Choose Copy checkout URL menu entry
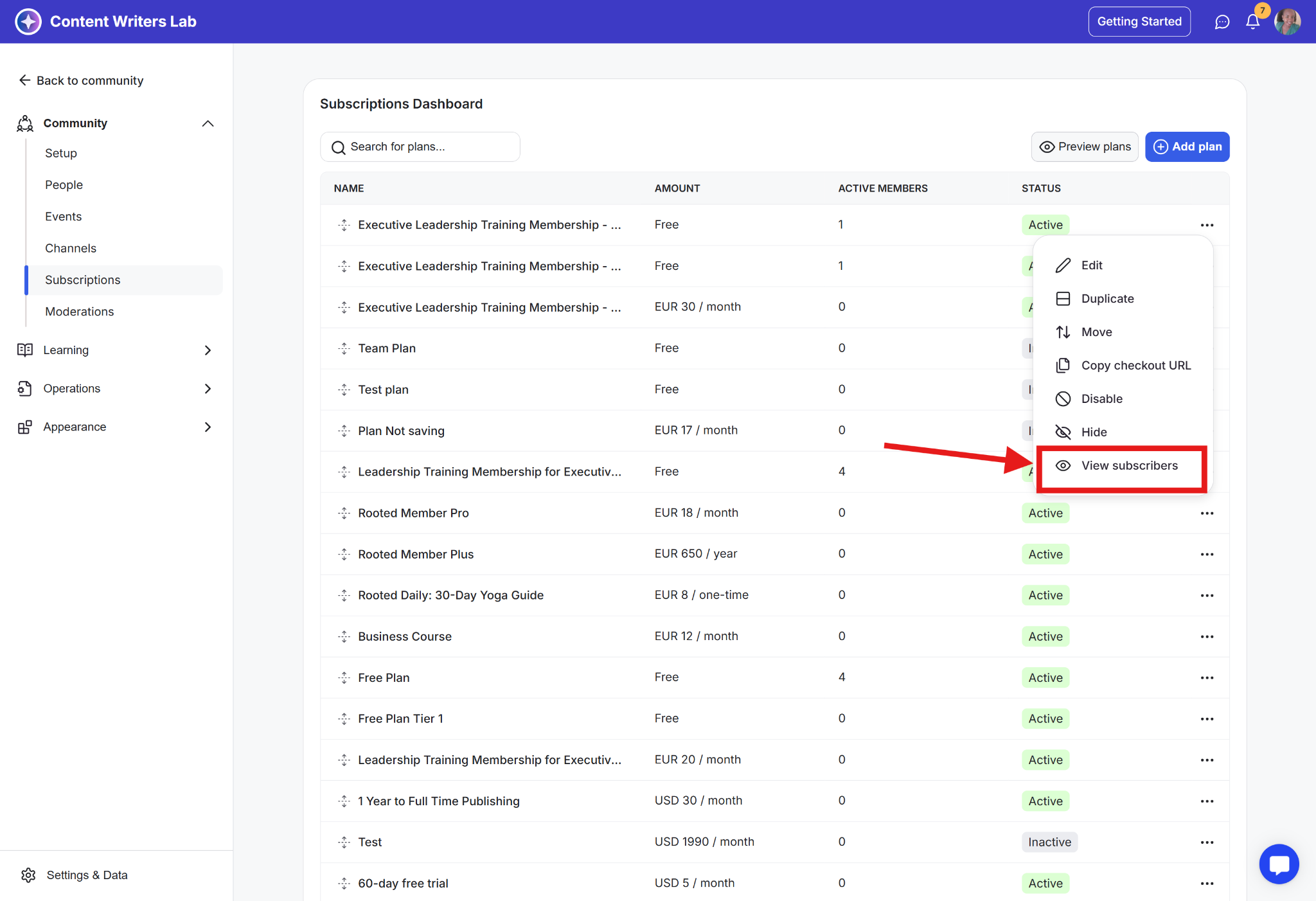 pyautogui.click(x=1135, y=365)
